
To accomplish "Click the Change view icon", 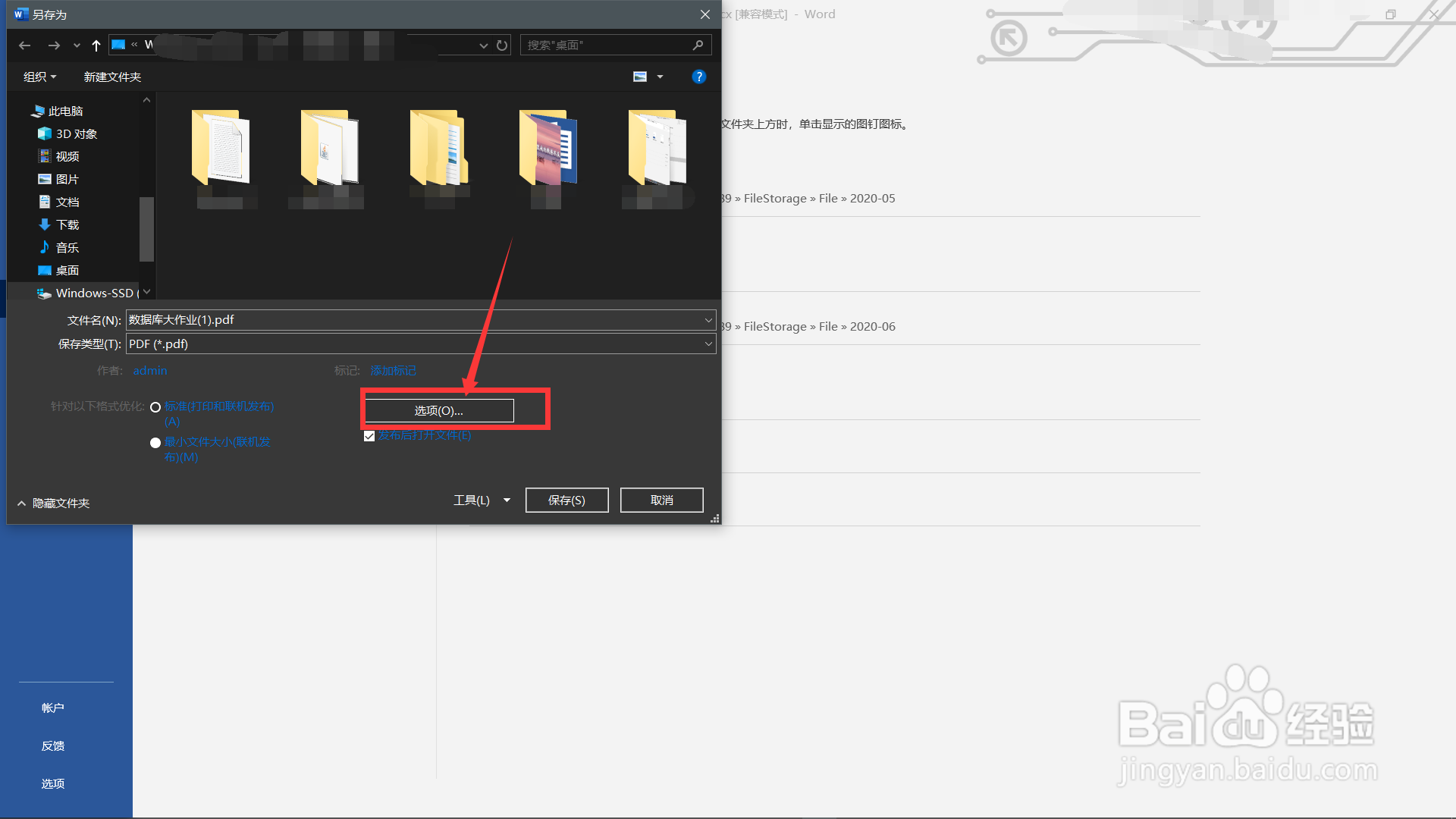I will 640,77.
